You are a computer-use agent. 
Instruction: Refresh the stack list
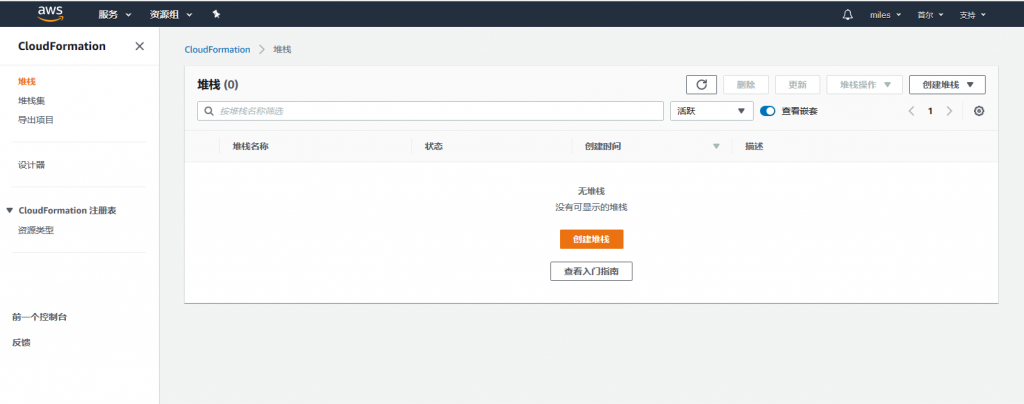tap(701, 85)
